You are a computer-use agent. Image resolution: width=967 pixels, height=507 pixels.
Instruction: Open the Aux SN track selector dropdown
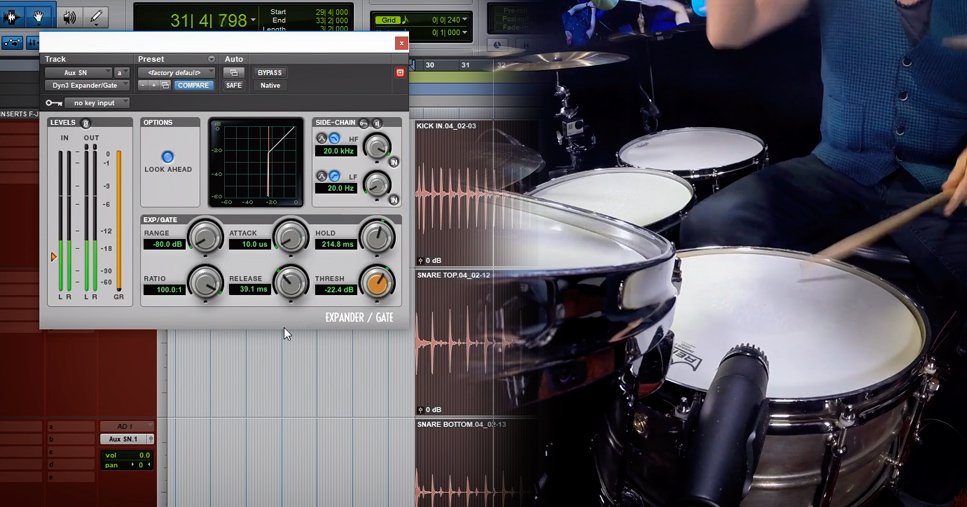point(77,72)
